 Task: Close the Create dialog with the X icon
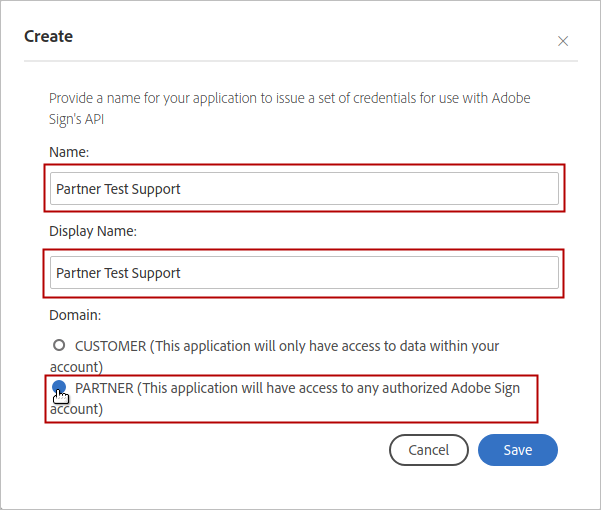[563, 41]
